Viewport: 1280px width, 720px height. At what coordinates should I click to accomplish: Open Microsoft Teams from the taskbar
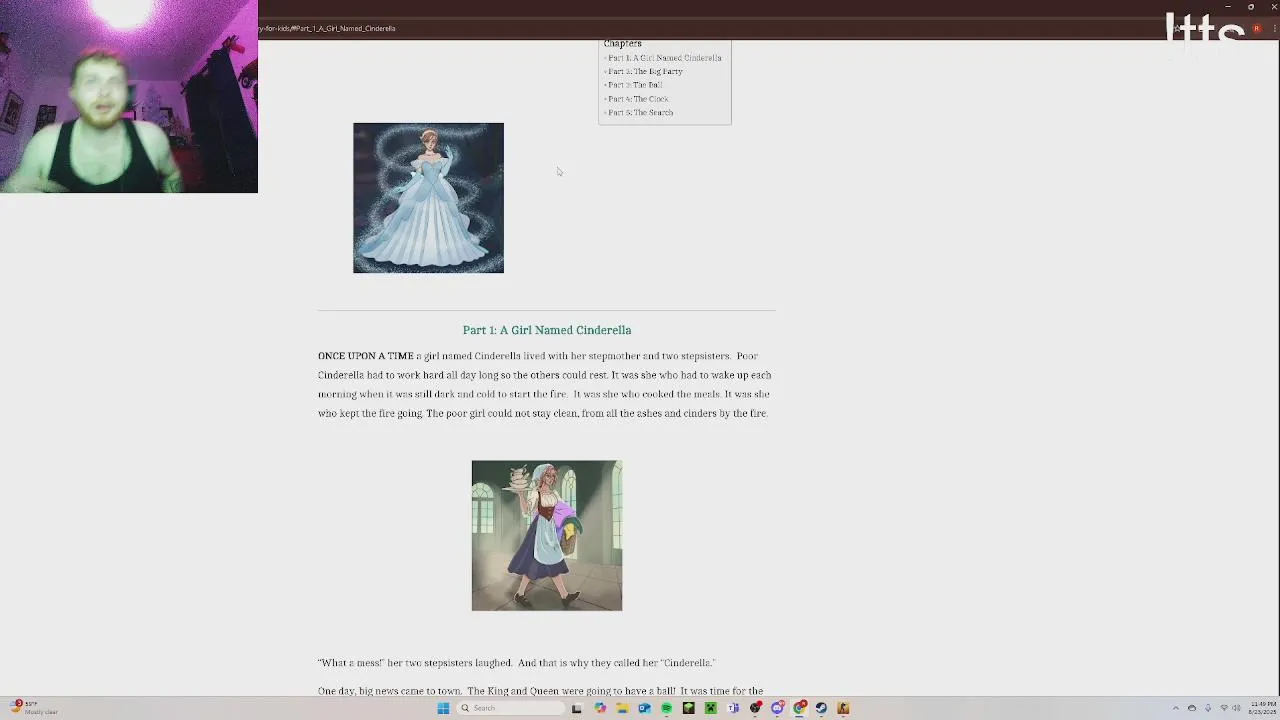coord(733,708)
